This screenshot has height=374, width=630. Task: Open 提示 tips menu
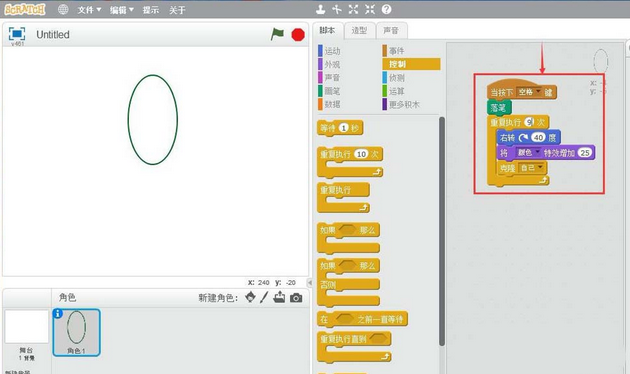point(151,10)
